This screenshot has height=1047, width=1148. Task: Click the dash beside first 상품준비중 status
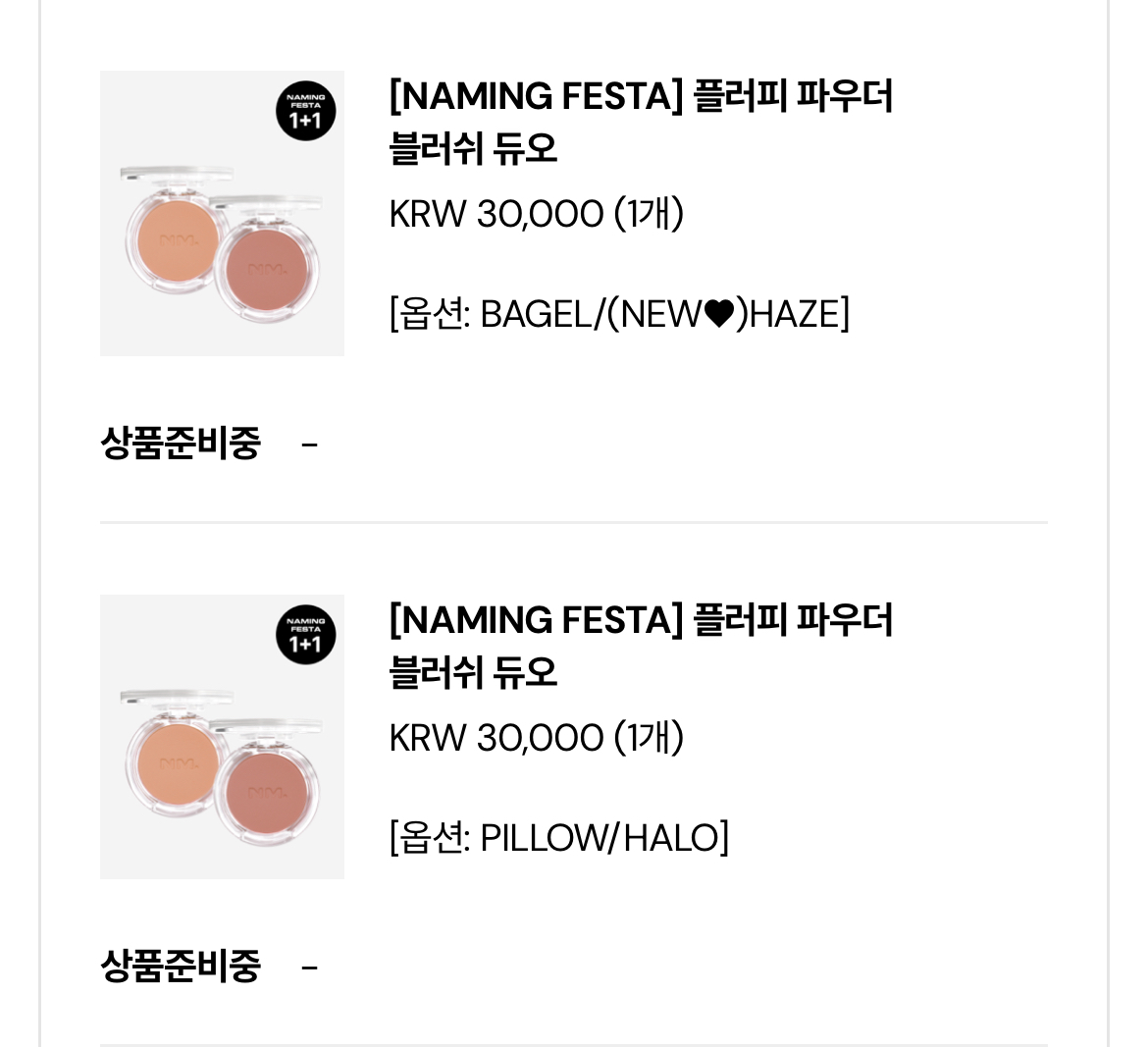click(x=310, y=445)
